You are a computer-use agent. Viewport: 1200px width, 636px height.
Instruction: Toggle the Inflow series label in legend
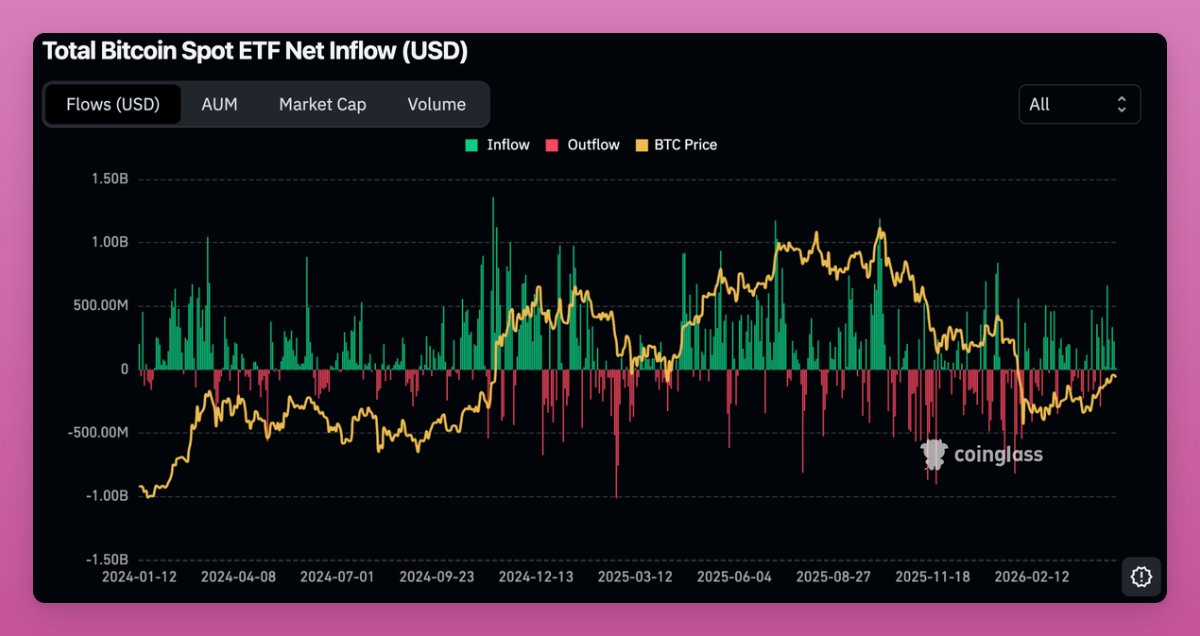pos(508,145)
